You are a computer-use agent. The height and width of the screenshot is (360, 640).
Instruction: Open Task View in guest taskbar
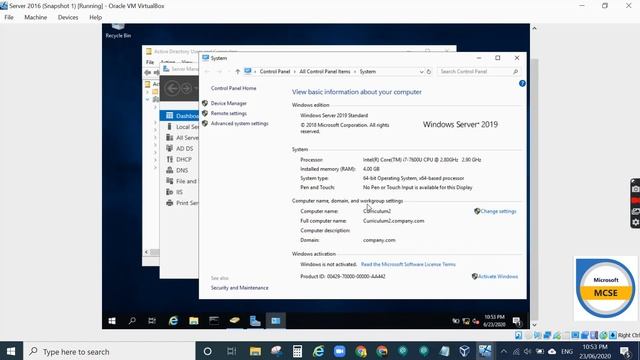[x=152, y=321]
